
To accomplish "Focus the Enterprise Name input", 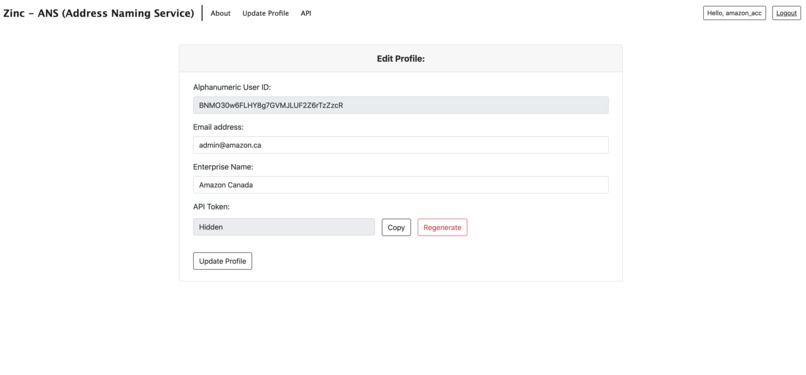I will click(x=401, y=185).
